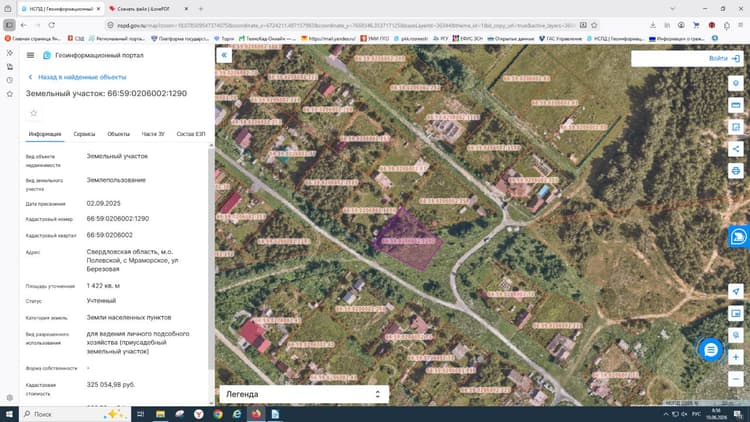
Task: Open the assistant side tab on the right edge
Action: point(739,236)
